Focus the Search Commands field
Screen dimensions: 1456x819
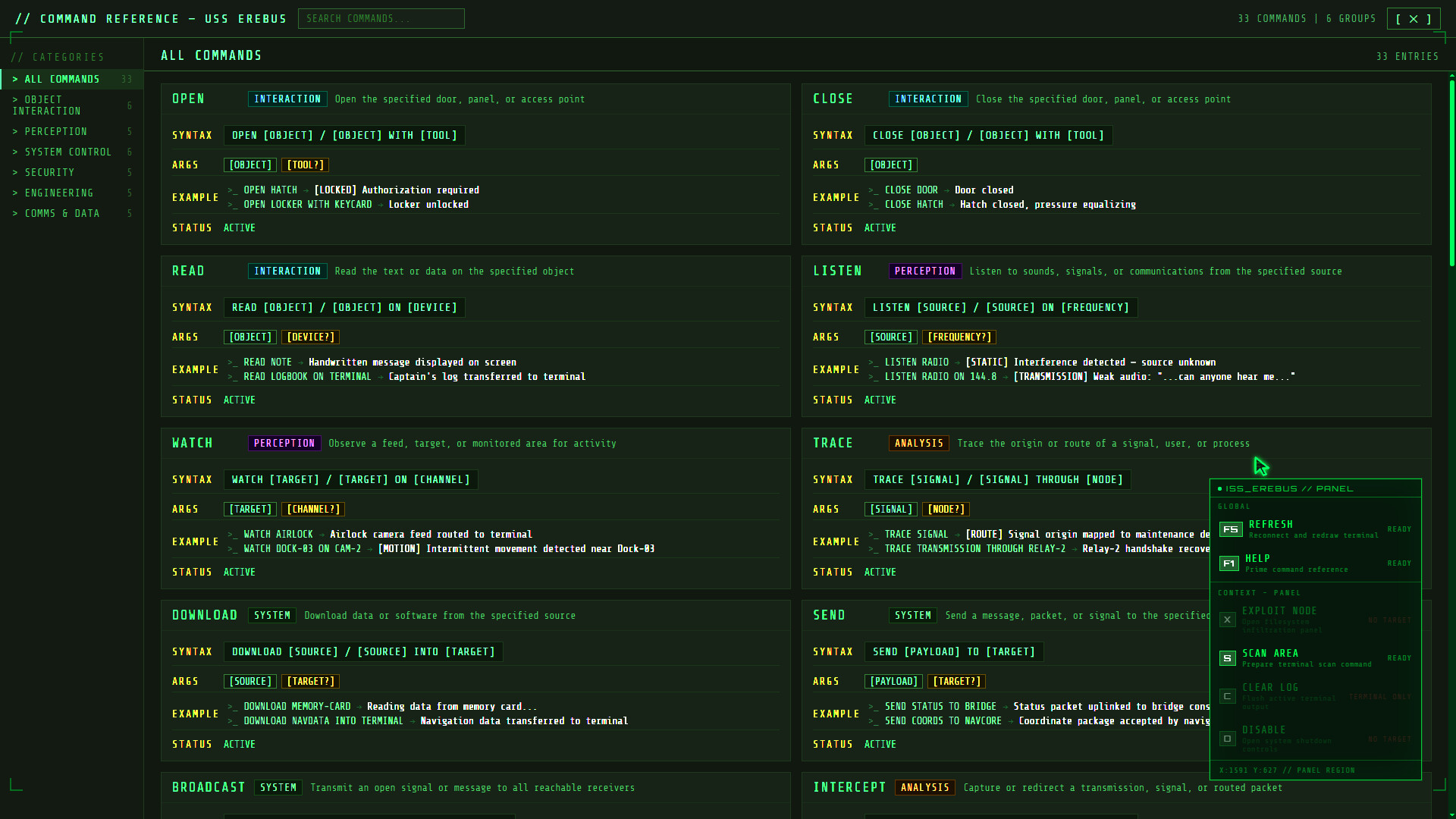point(381,19)
